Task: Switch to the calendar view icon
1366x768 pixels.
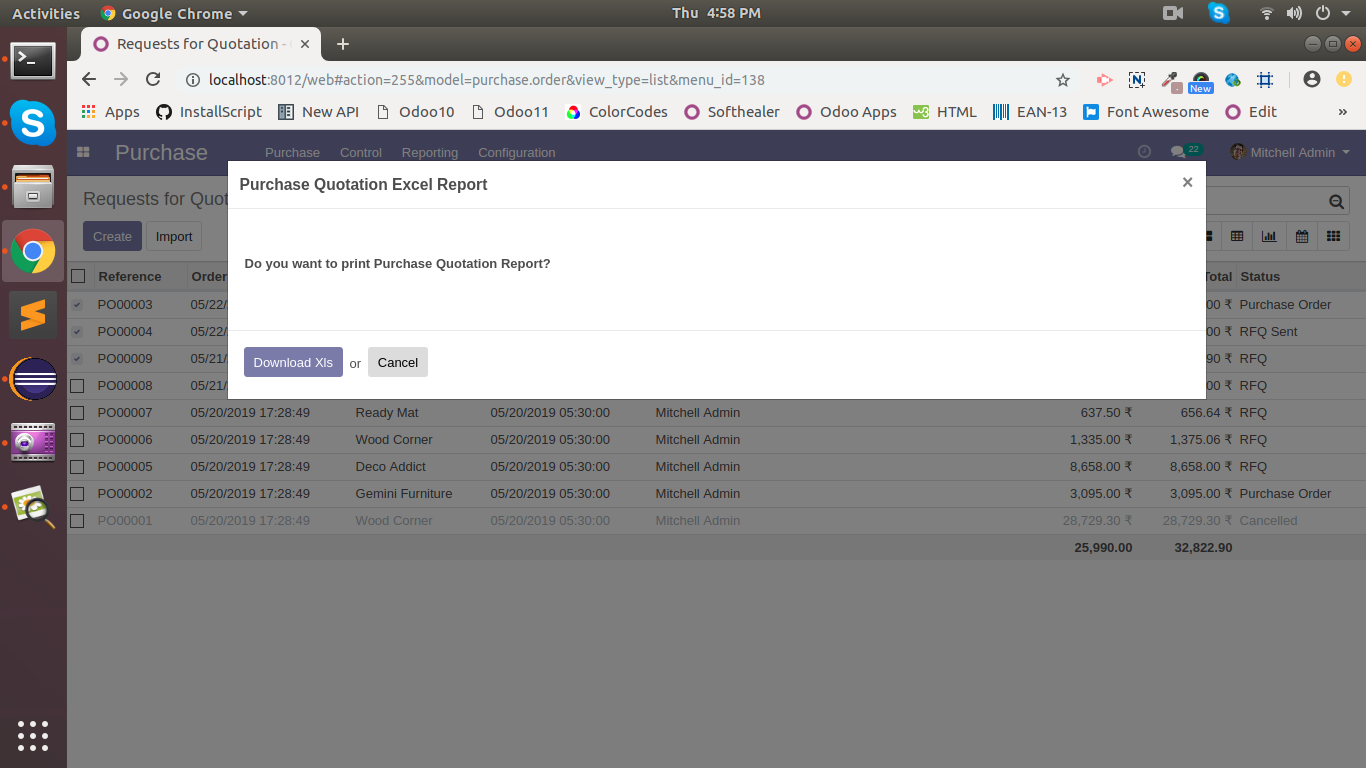Action: pyautogui.click(x=1302, y=236)
